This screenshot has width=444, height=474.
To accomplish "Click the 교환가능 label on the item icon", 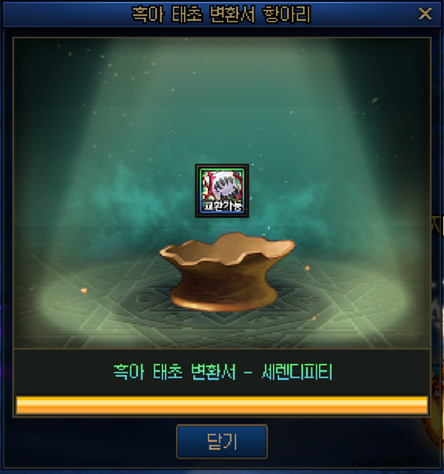I will click(x=222, y=206).
